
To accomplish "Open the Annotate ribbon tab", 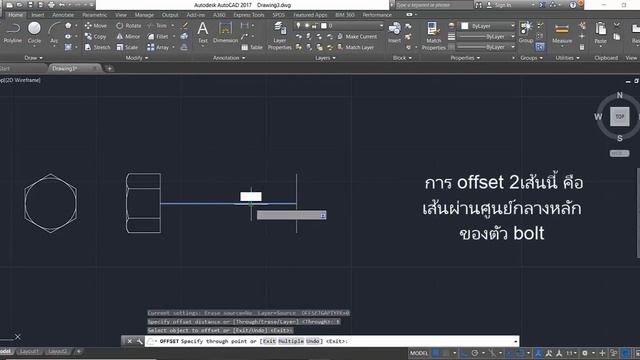I will pyautogui.click(x=63, y=15).
